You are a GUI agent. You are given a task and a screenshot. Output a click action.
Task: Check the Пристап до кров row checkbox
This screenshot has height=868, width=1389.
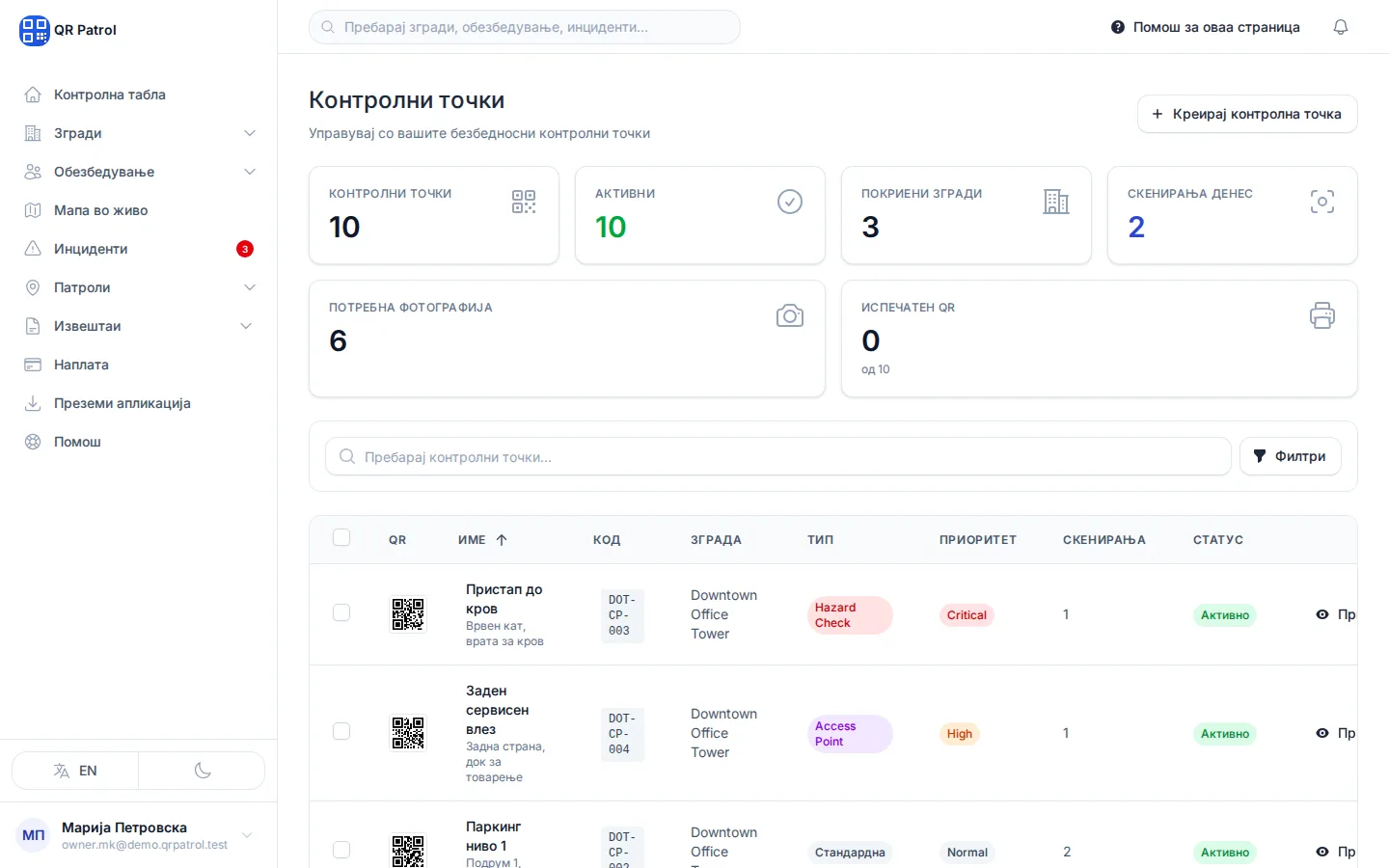[x=341, y=612]
